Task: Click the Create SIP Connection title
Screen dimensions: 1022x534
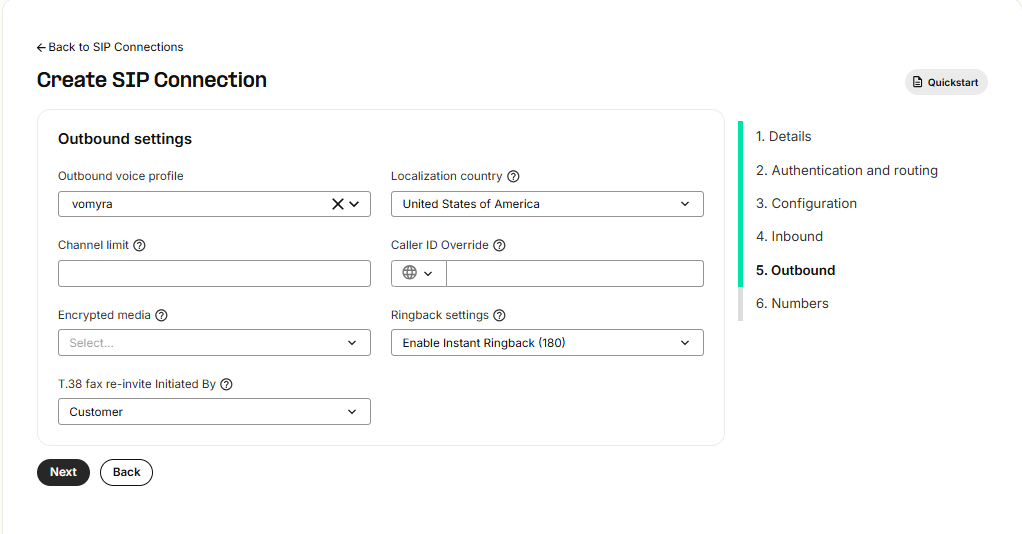Action: (x=152, y=80)
